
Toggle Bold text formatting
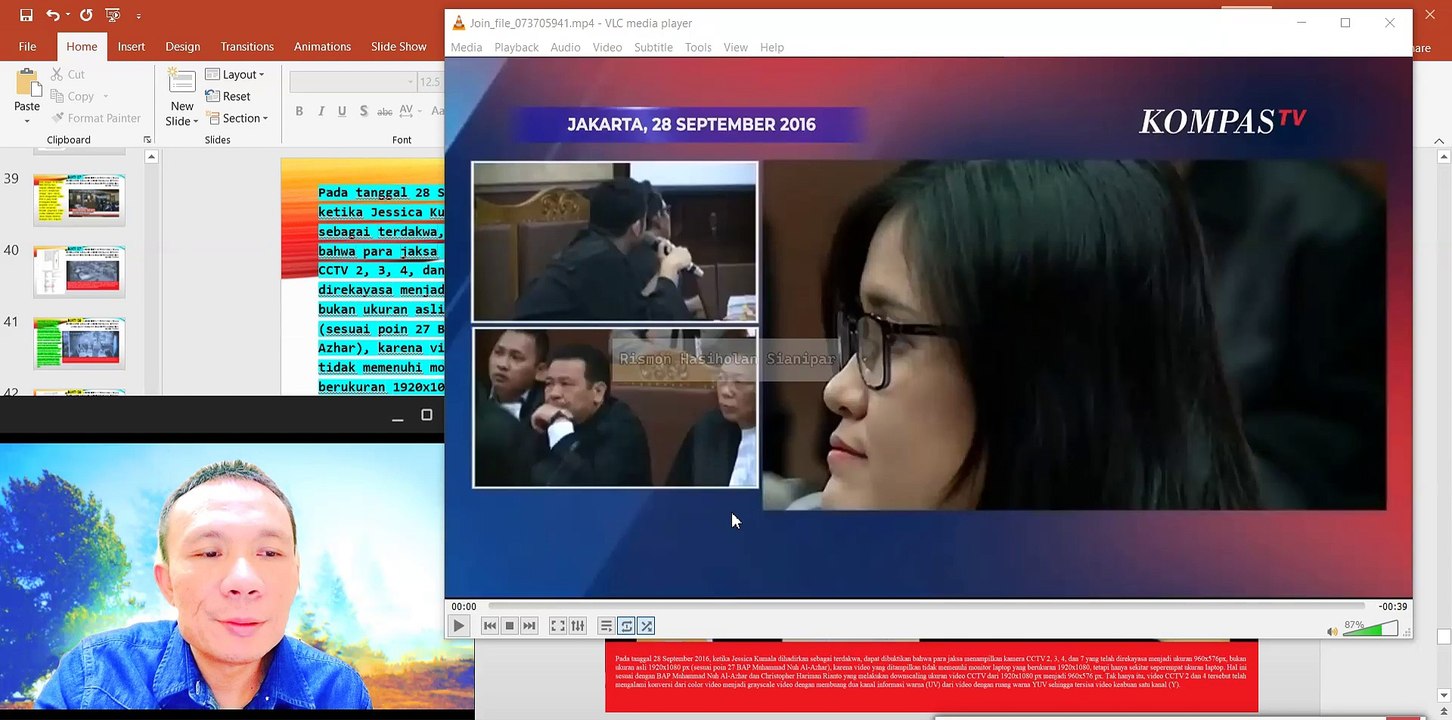299,111
